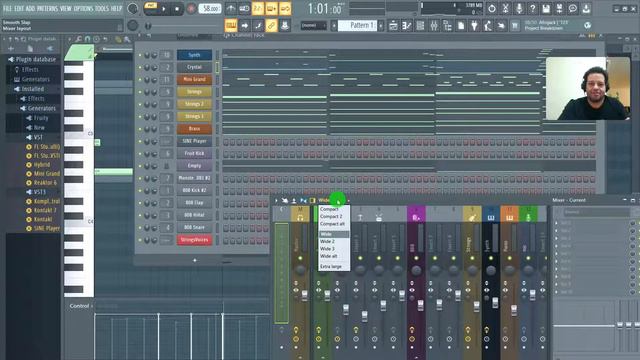Toggle the mute LED of Crystal channel
This screenshot has width=640, height=360.
tap(140, 67)
